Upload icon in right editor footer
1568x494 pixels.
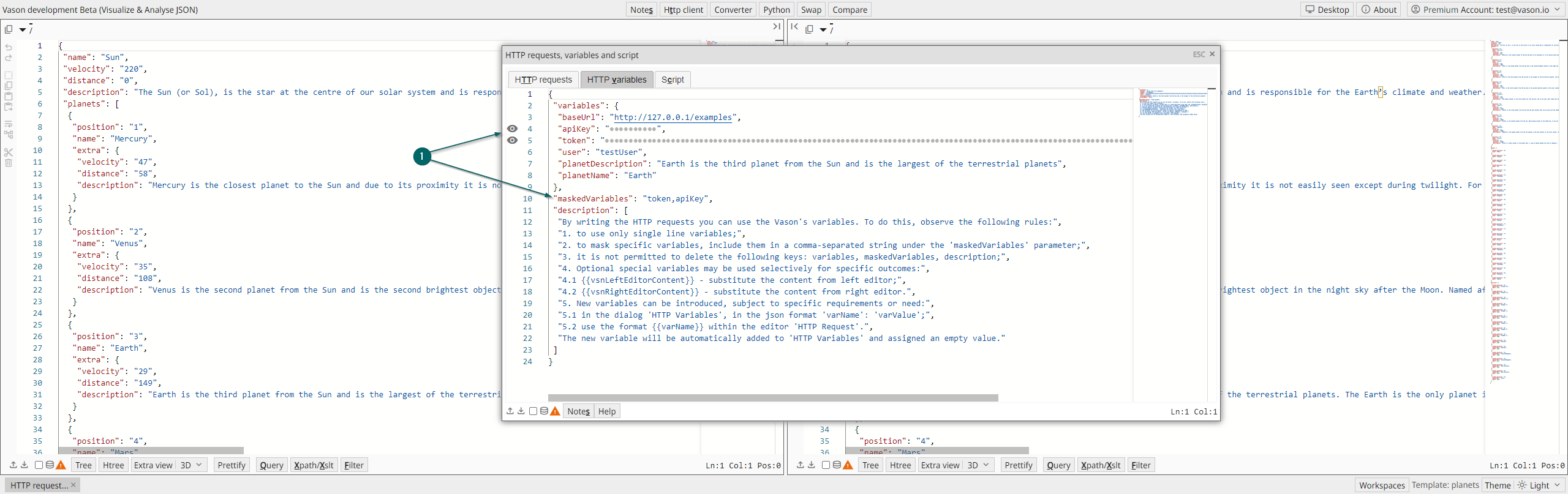pyautogui.click(x=800, y=465)
